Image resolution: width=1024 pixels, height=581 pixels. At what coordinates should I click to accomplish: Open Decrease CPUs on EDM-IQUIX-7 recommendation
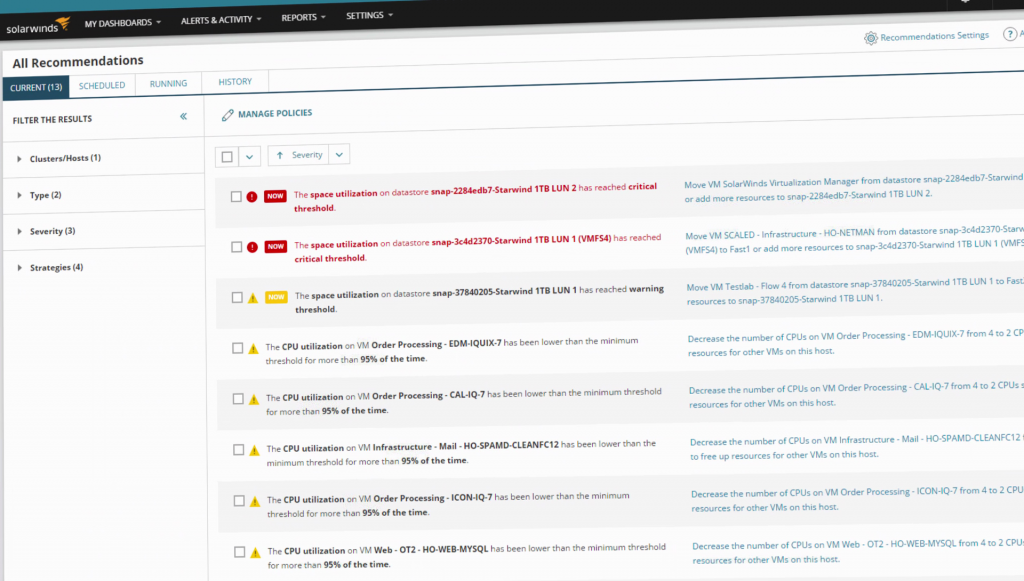click(x=856, y=343)
